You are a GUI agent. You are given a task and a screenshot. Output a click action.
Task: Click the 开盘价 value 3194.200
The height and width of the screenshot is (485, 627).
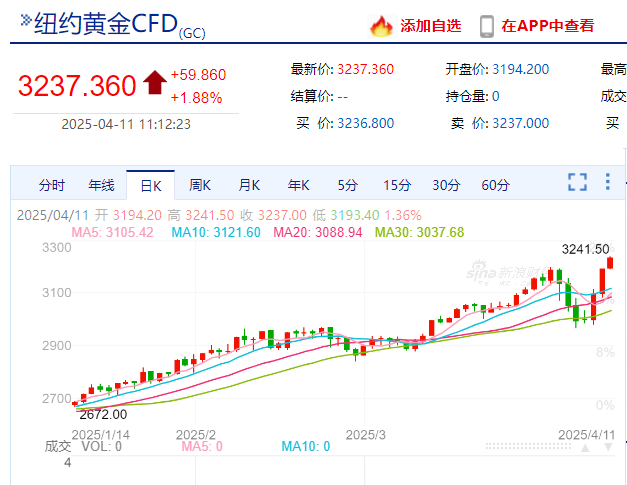tap(521, 70)
